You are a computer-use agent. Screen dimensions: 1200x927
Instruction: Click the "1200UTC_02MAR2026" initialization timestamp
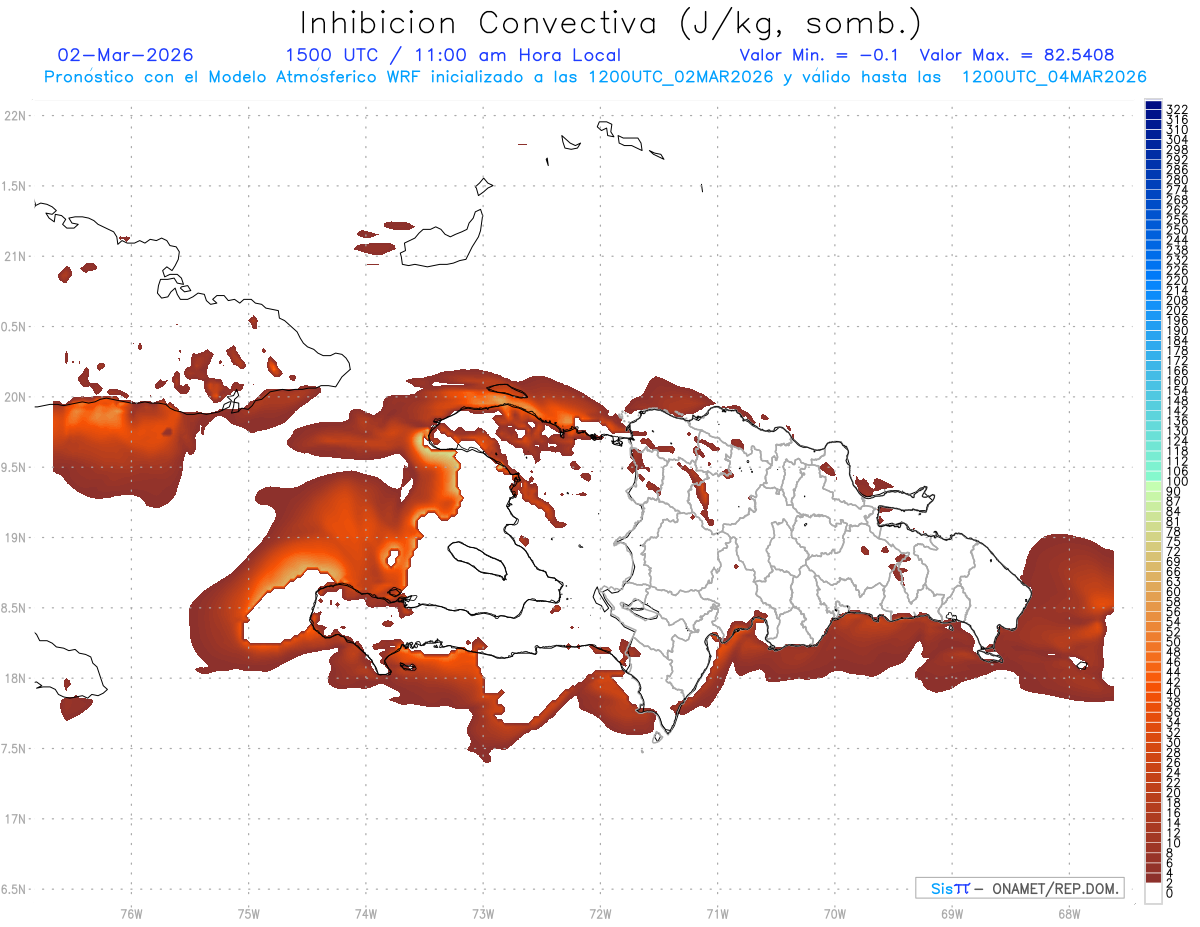680,76
